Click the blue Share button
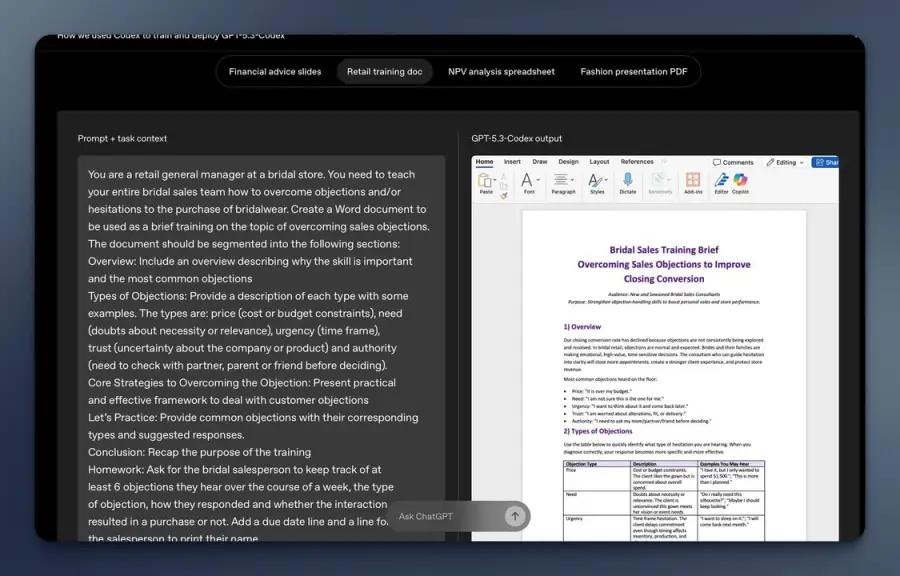Image resolution: width=900 pixels, height=576 pixels. click(826, 162)
